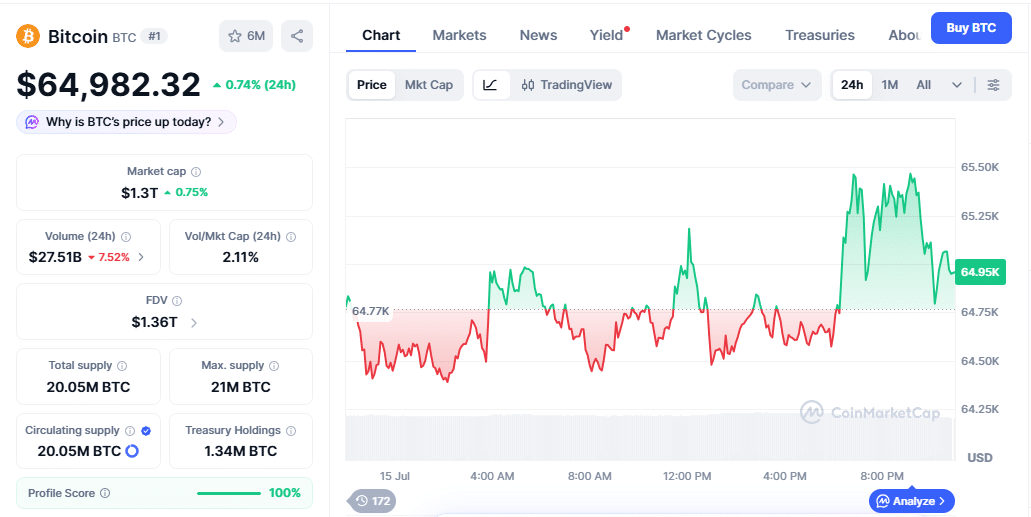
Task: Select the All time range
Action: (x=924, y=85)
